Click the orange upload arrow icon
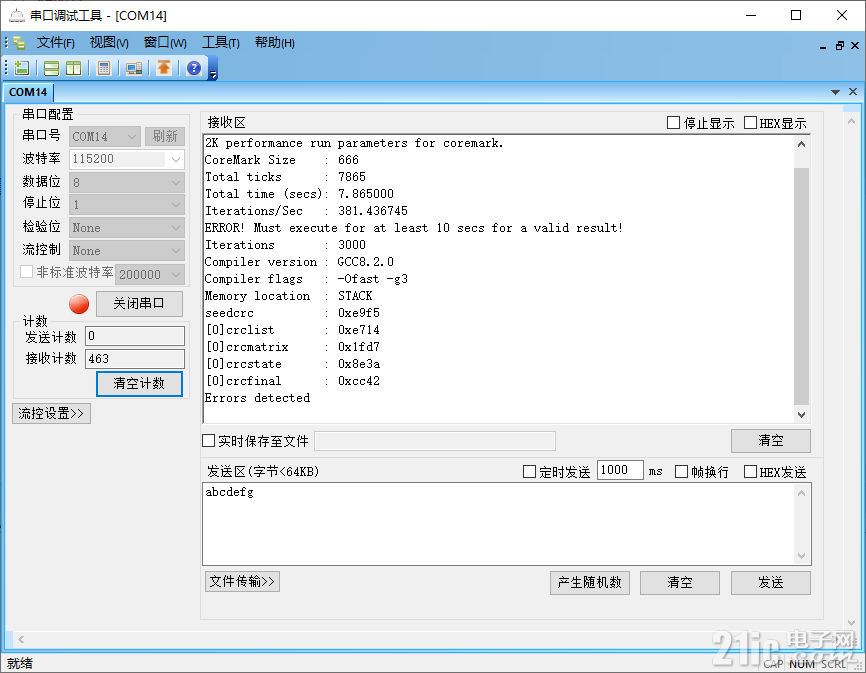866x673 pixels. coord(163,68)
